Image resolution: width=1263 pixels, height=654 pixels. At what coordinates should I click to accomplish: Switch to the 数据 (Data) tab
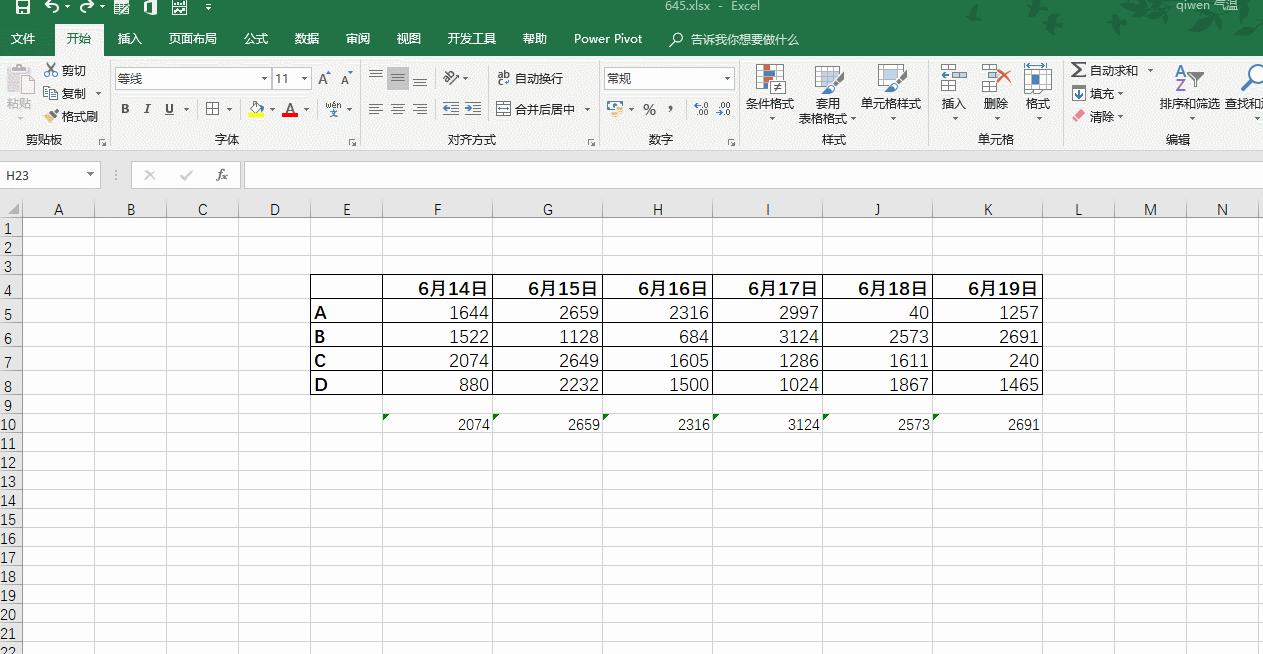(x=307, y=39)
